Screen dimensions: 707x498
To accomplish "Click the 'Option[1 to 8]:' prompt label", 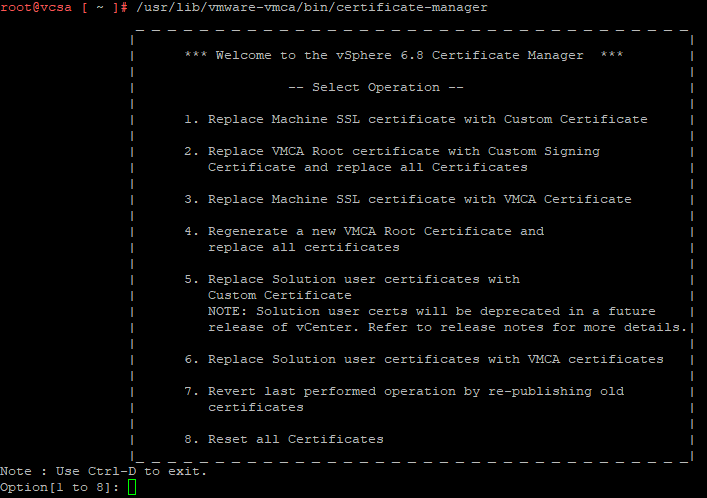I will click(x=60, y=488).
